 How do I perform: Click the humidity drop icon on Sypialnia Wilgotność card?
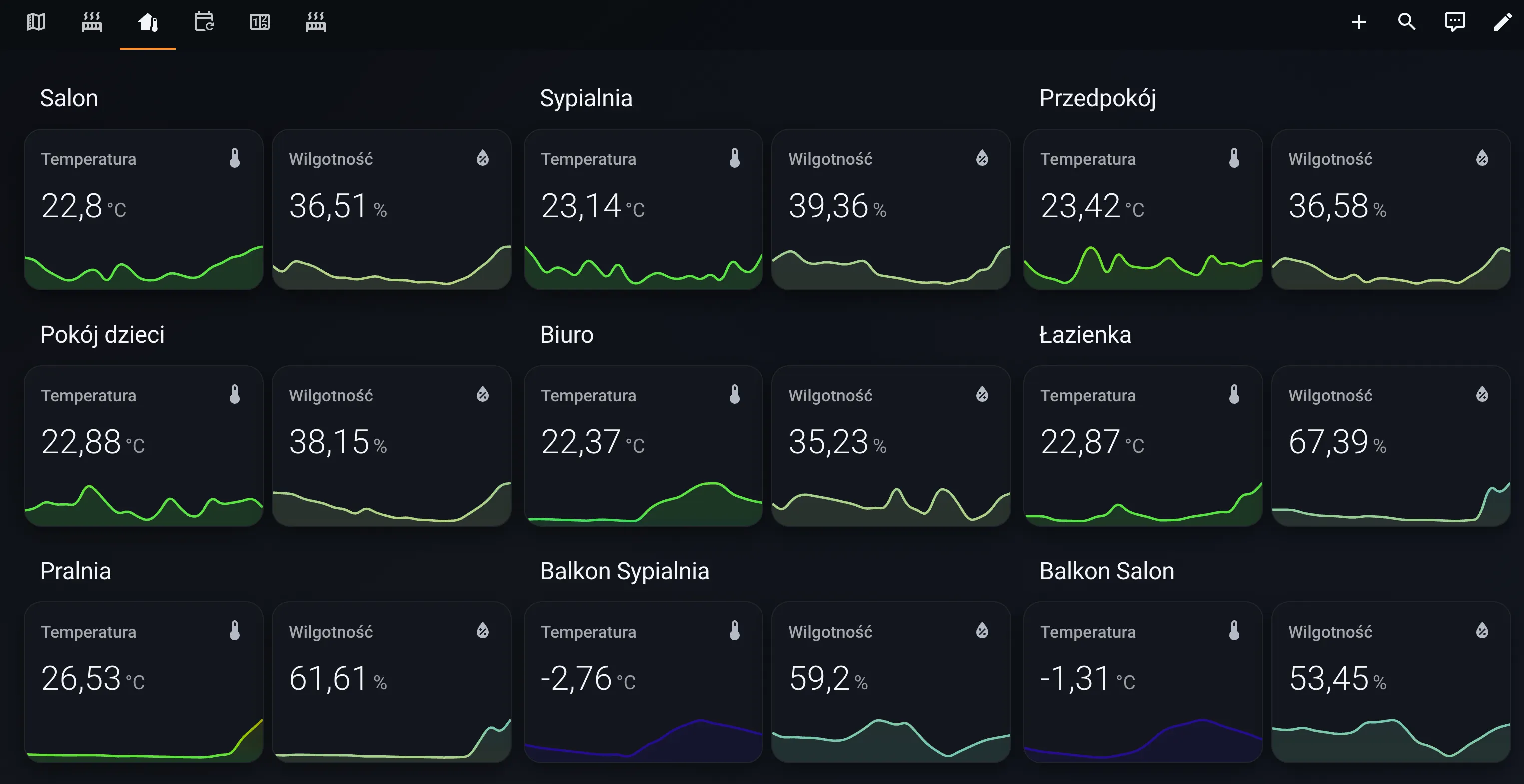[982, 158]
